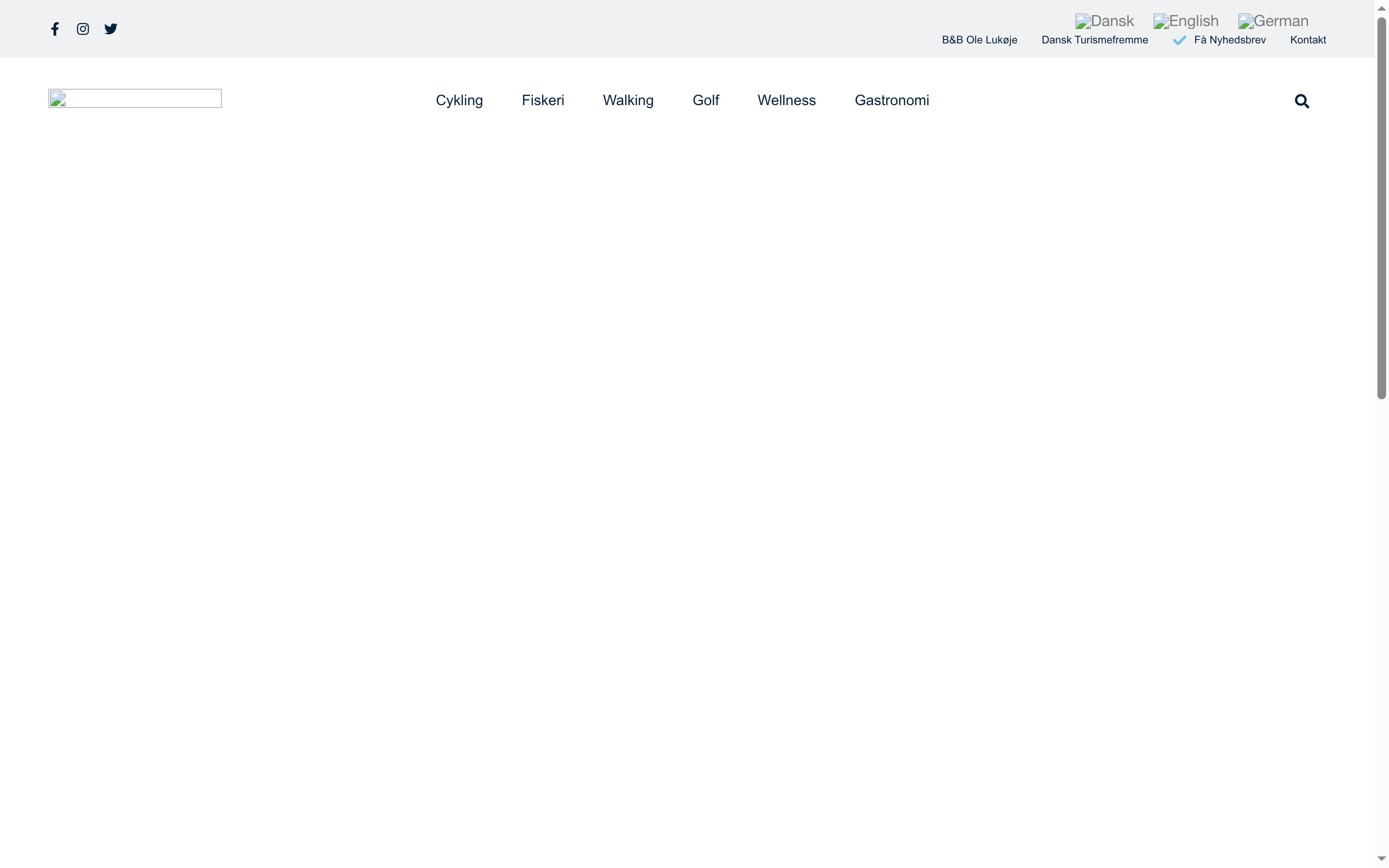This screenshot has height=868, width=1389.
Task: Open the Kontakt link
Action: (1307, 40)
